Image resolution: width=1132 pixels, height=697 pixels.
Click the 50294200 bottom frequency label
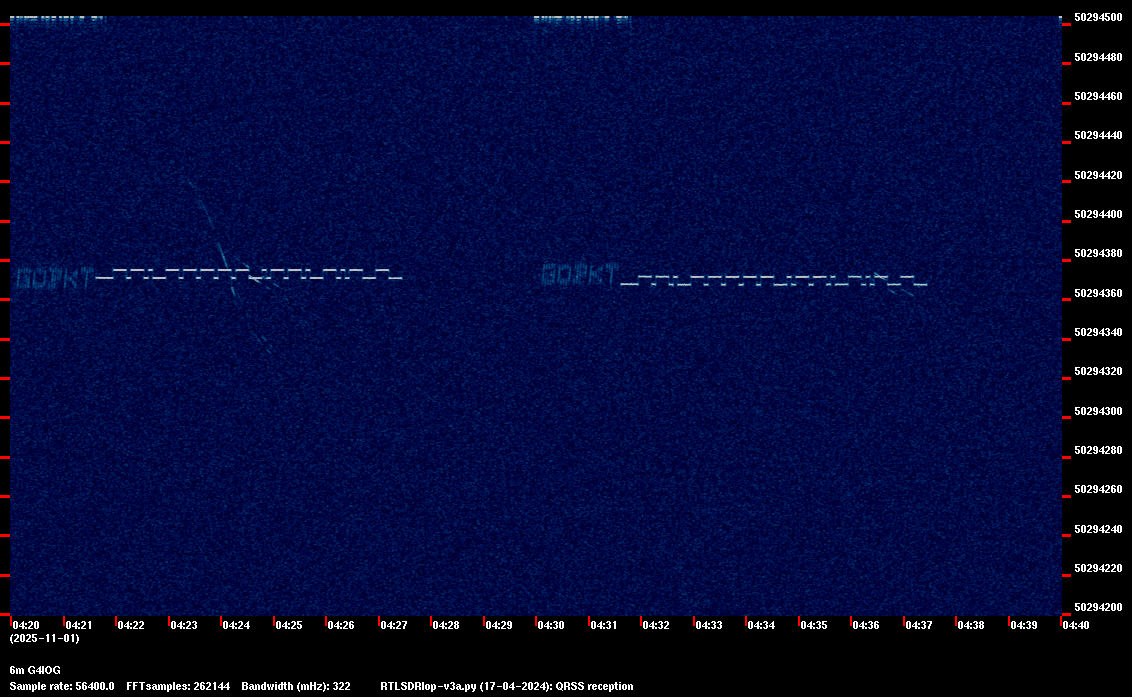(1098, 607)
